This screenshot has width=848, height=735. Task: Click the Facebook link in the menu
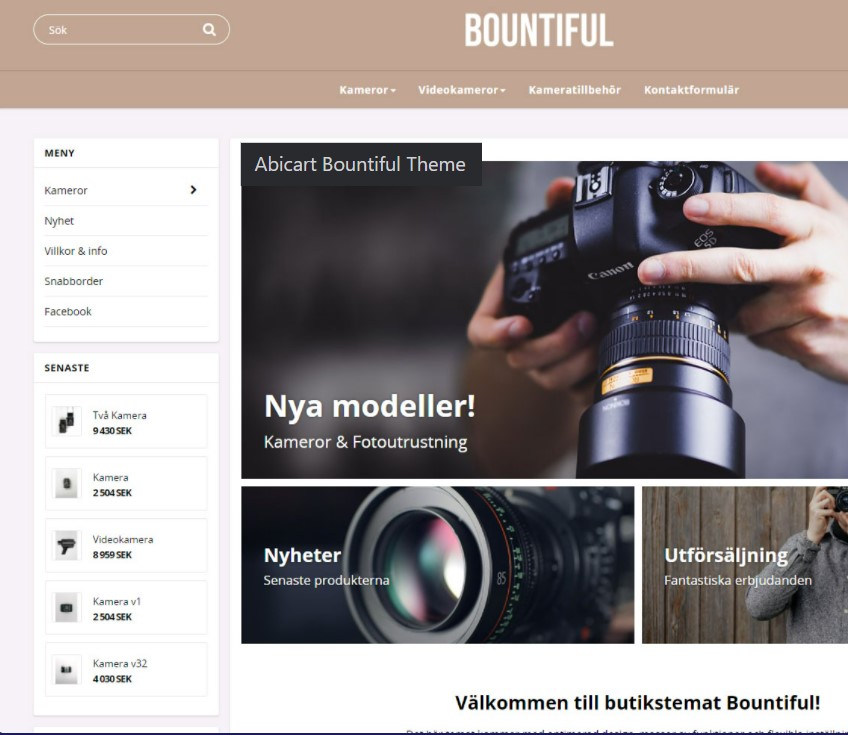67,311
